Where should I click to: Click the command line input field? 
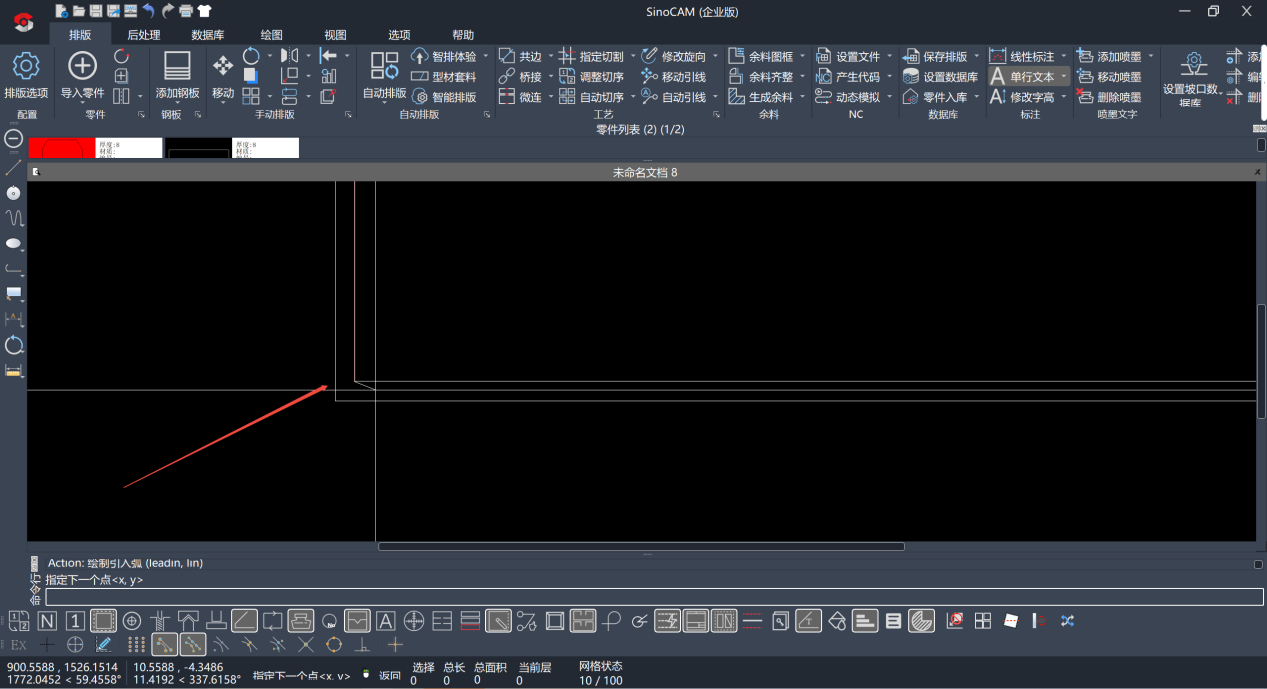coord(654,597)
